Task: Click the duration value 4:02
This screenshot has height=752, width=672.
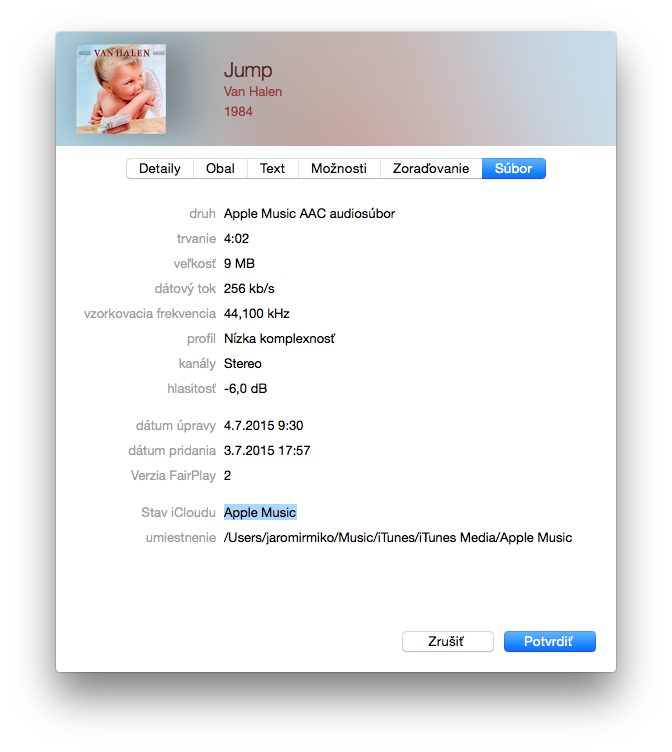Action: [236, 238]
